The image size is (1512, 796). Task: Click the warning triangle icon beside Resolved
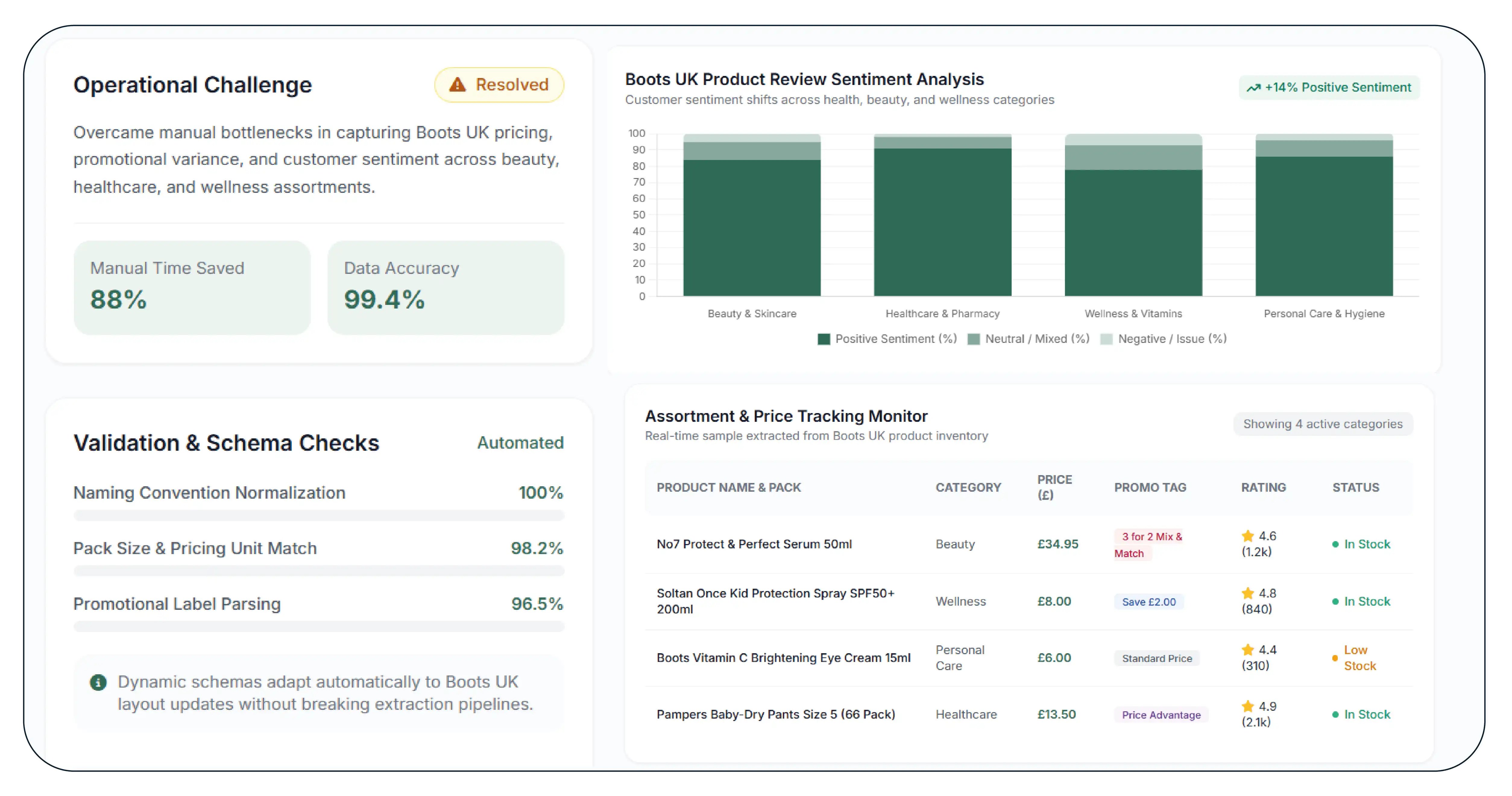457,85
